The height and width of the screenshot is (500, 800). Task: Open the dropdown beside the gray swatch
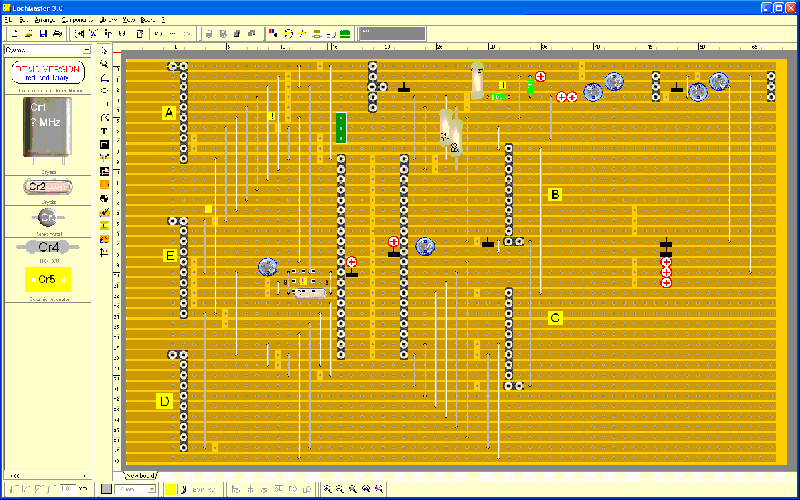pos(152,489)
